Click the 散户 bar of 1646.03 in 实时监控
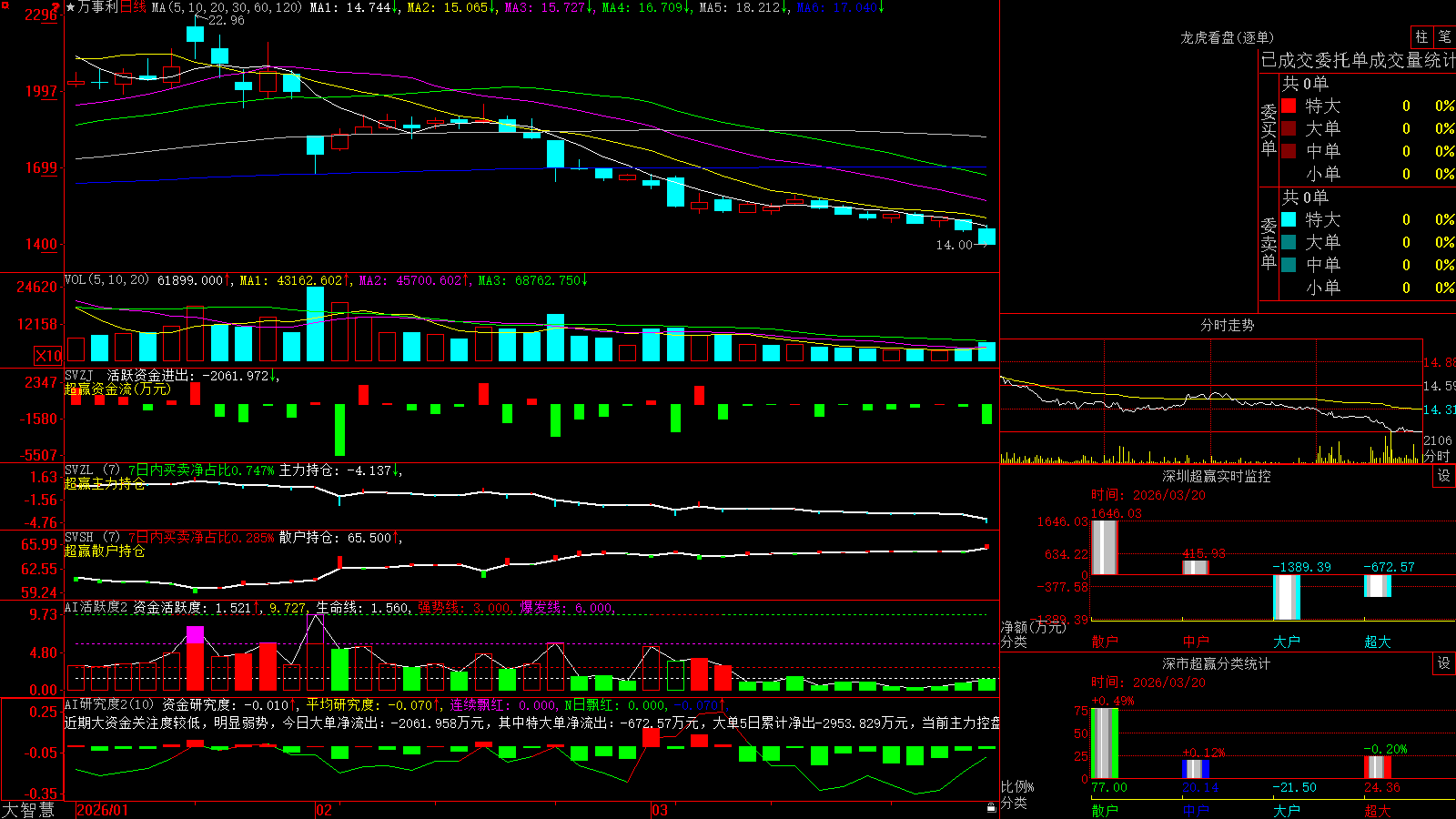 coord(1105,547)
